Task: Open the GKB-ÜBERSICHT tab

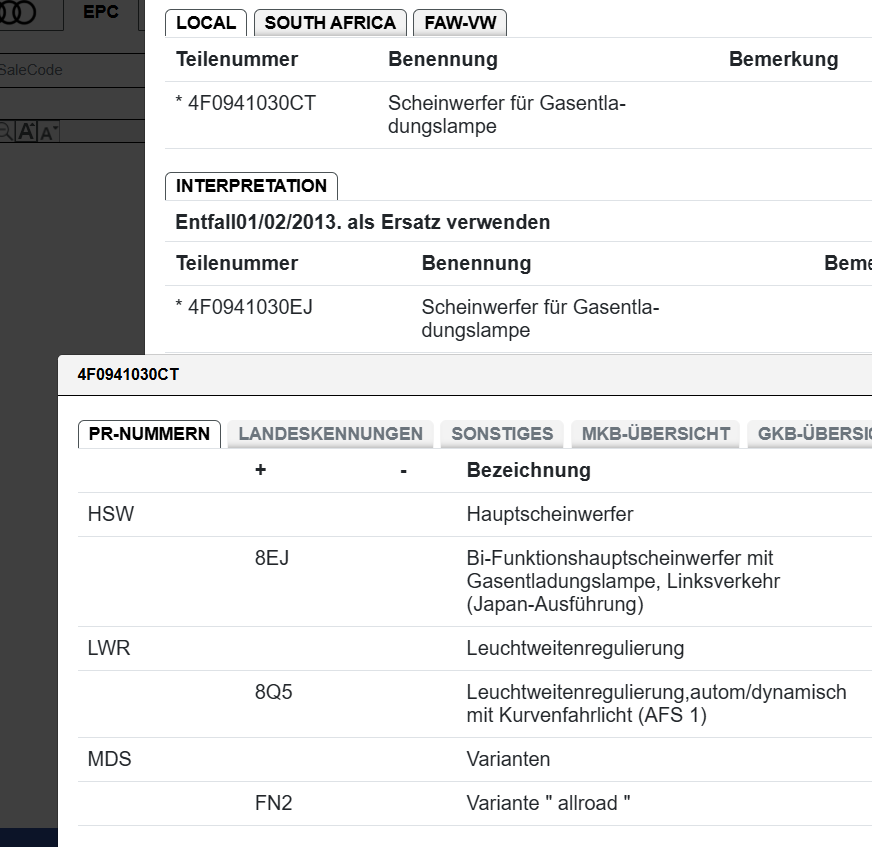Action: tap(812, 434)
